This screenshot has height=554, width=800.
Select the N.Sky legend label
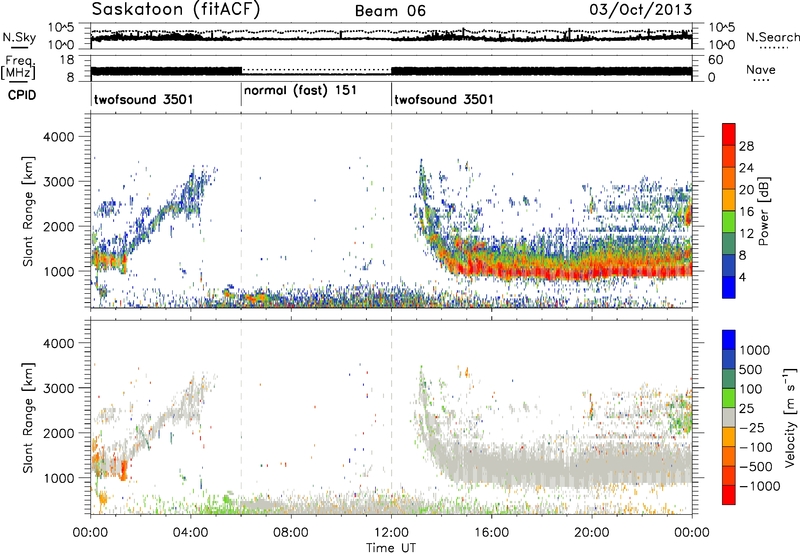pos(19,37)
